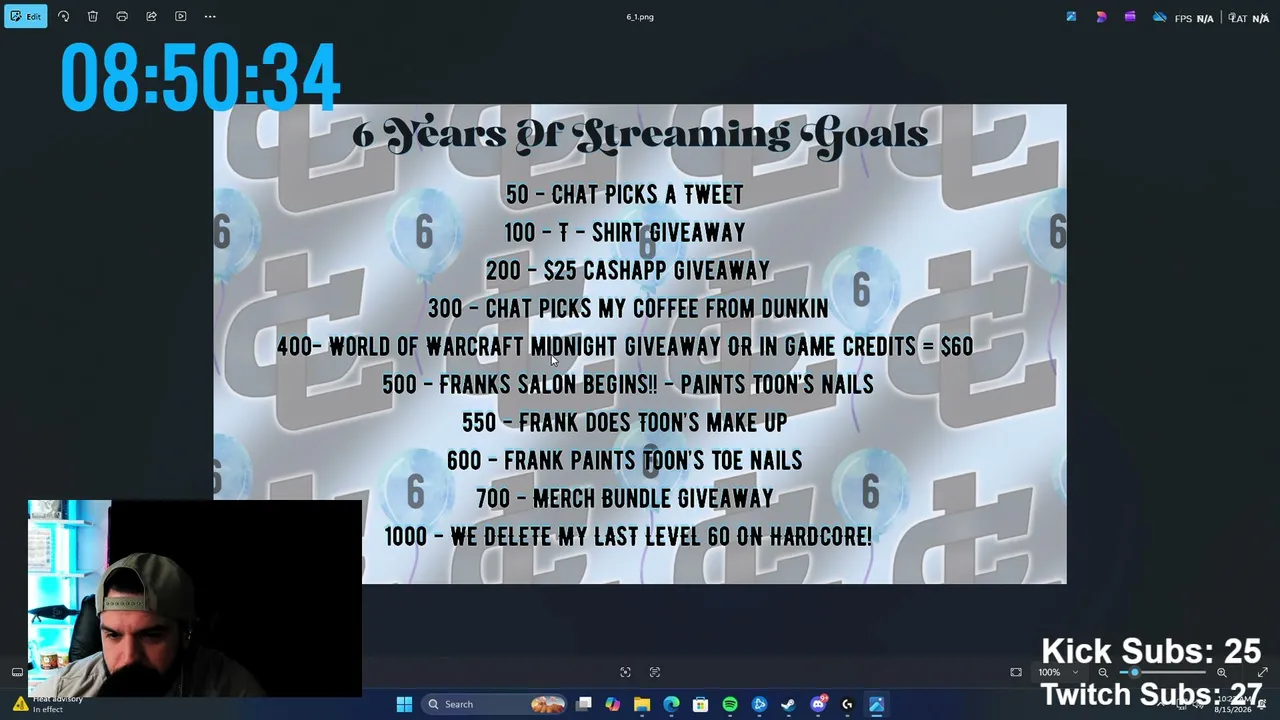Click the "FPS N/A" overlay readout
Image resolution: width=1280 pixels, height=720 pixels.
click(1194, 18)
